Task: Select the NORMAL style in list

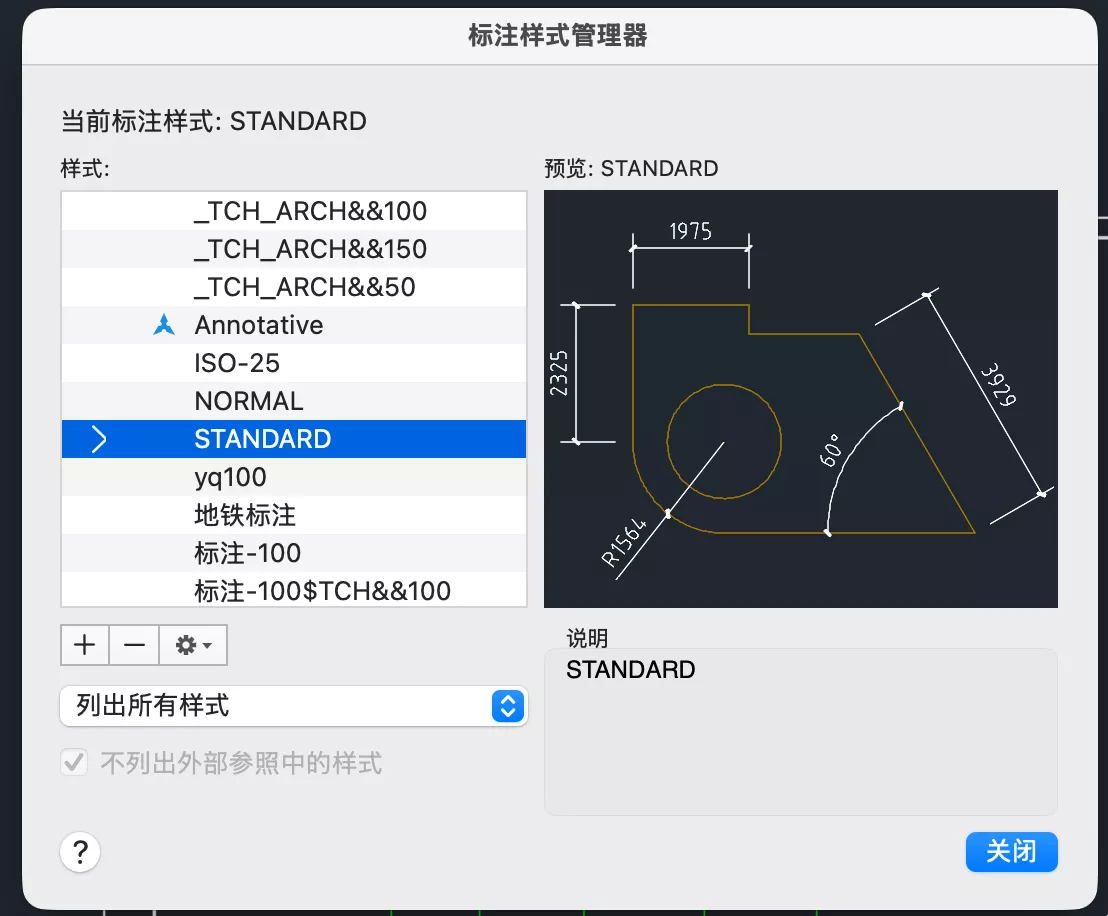Action: pos(248,401)
